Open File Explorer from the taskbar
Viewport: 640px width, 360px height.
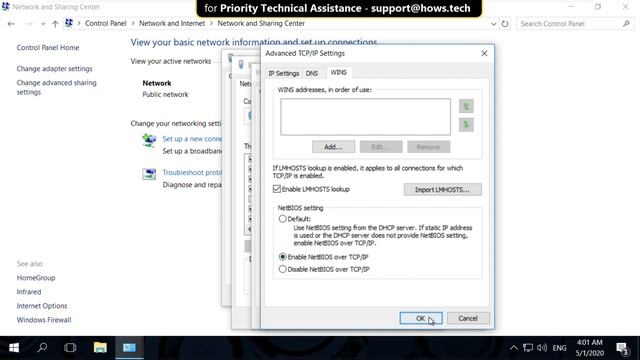click(x=100, y=347)
